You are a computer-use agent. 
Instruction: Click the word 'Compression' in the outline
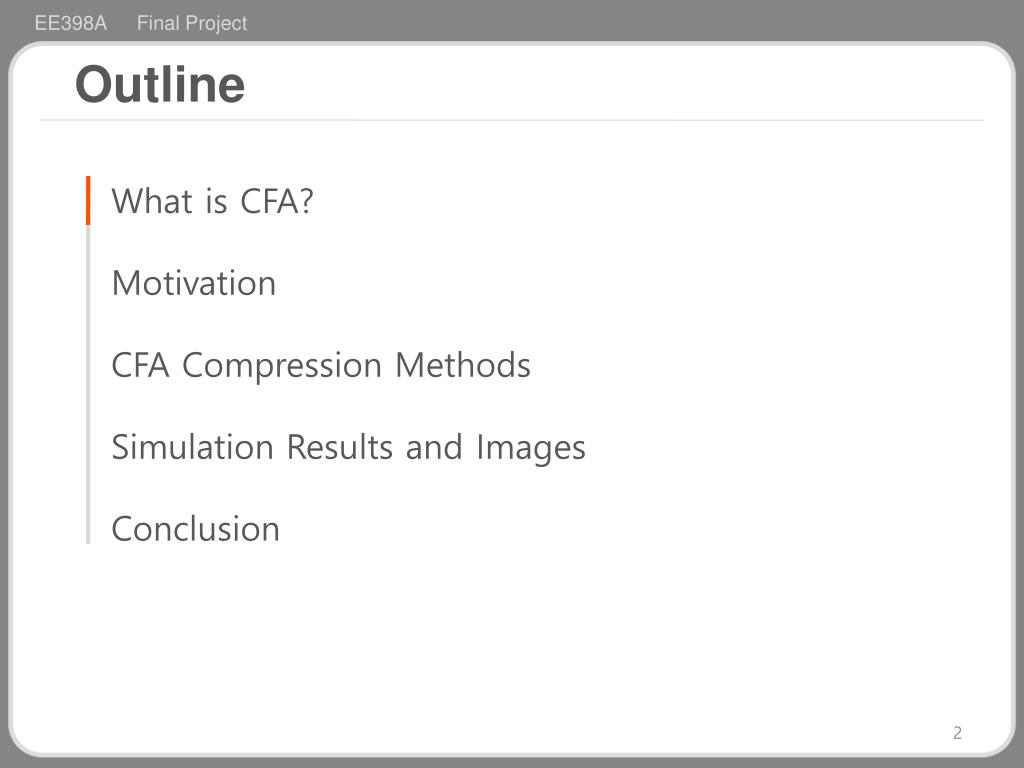point(282,366)
